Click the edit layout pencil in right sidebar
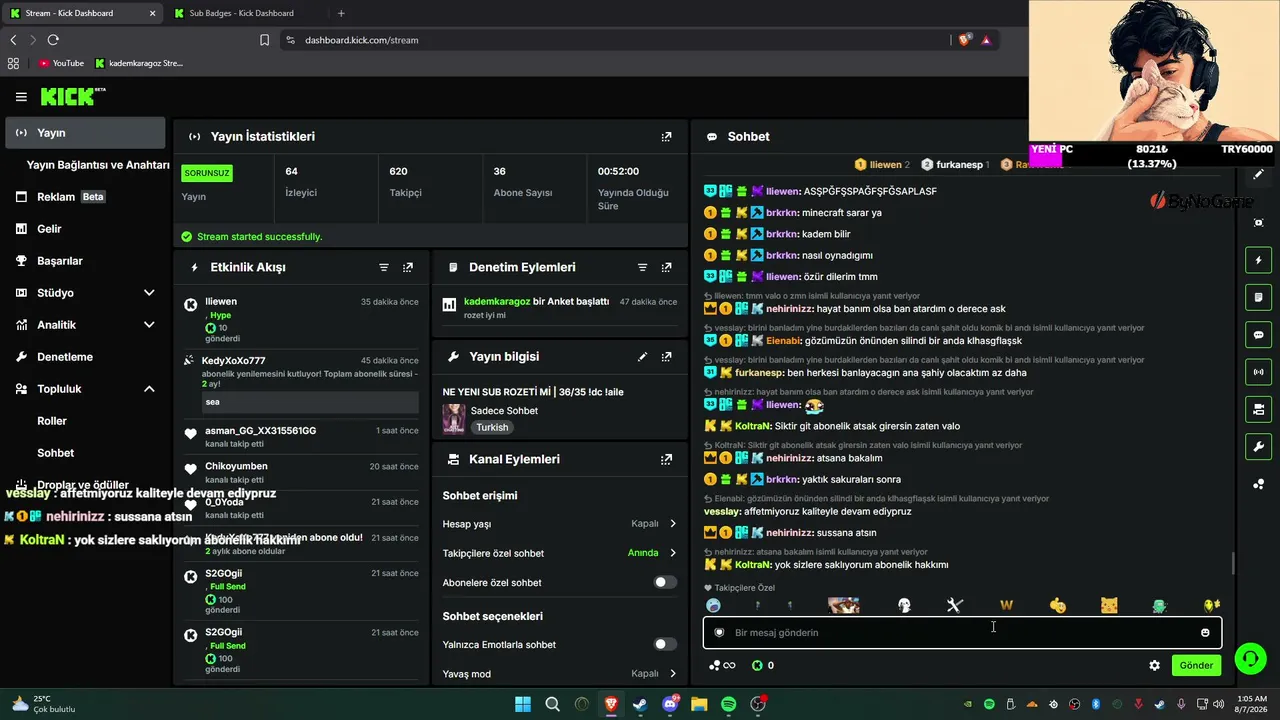 [x=1258, y=174]
